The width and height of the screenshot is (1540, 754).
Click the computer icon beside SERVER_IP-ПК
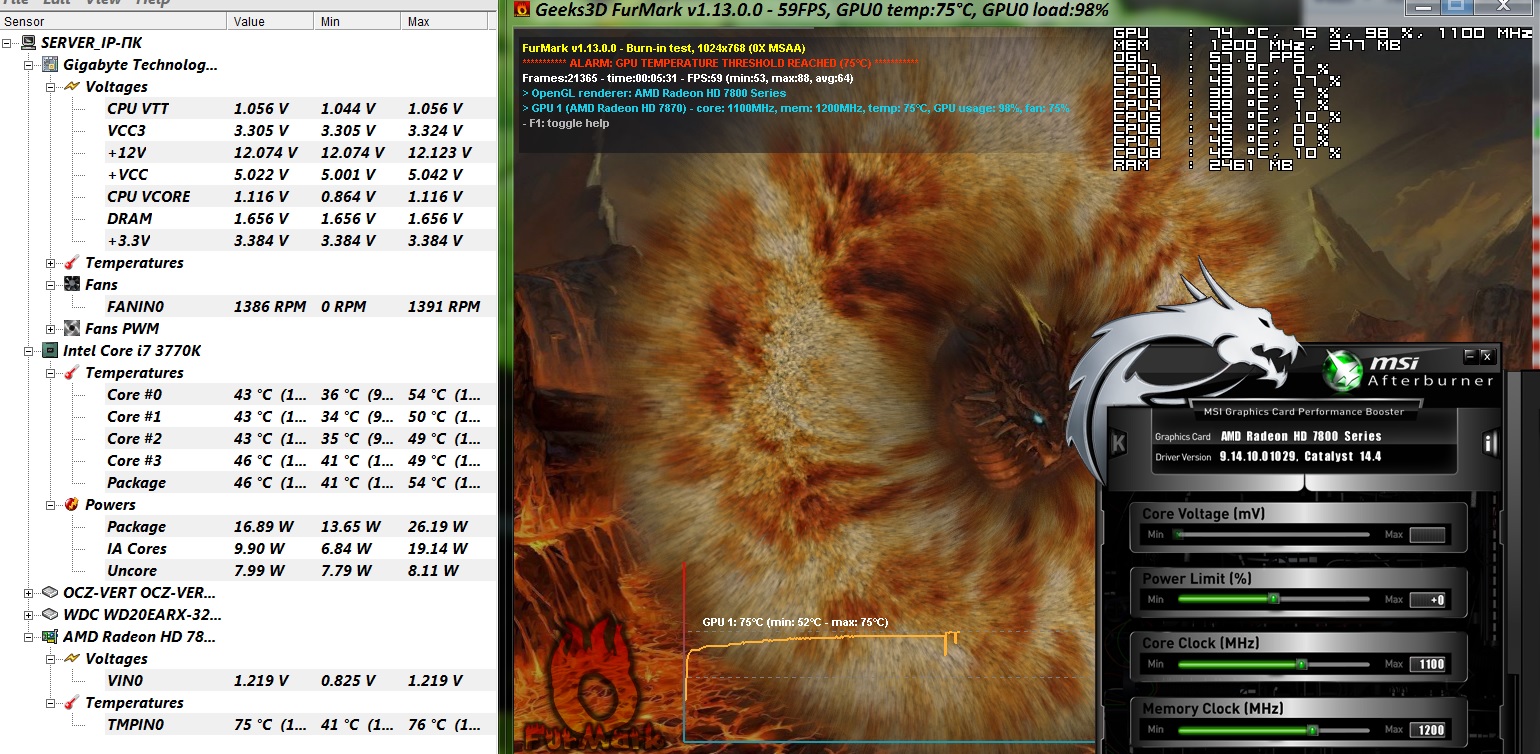[x=29, y=43]
